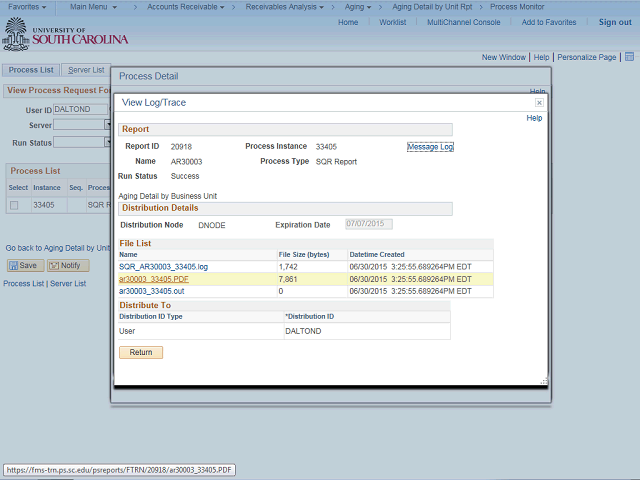640x480 pixels.
Task: Switch to the Process List tab
Action: 30,70
